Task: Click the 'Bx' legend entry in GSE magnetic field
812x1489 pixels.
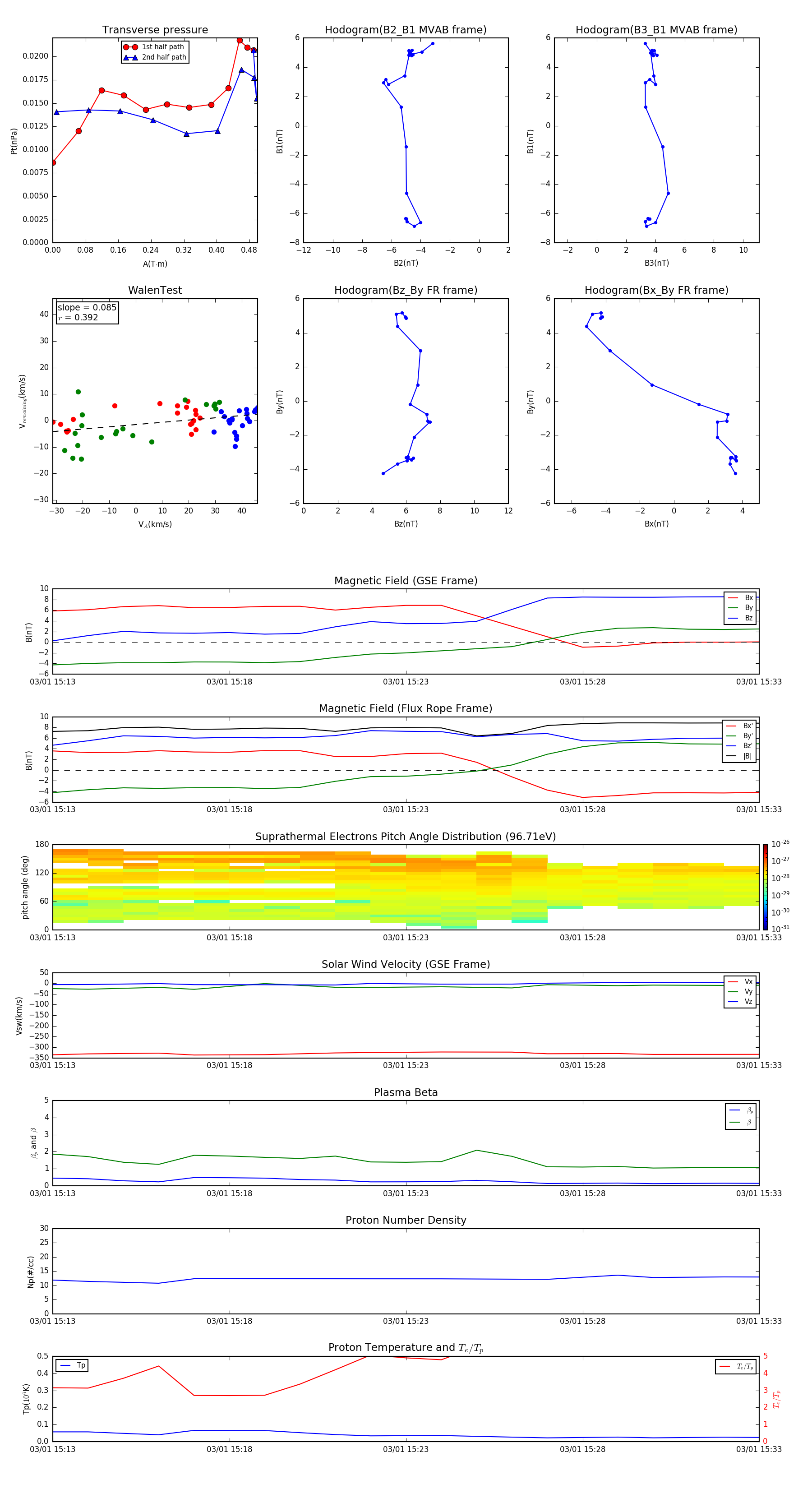Action: pos(740,598)
